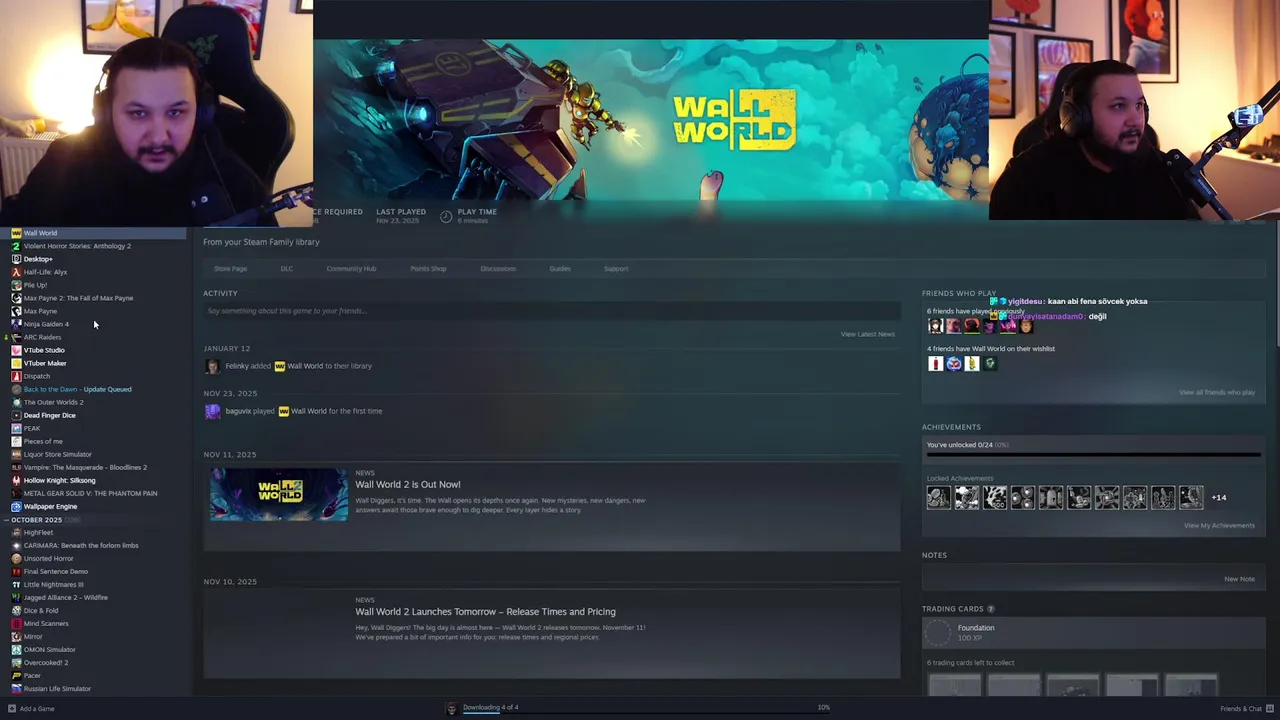Click the View Latest News link
The width and height of the screenshot is (1280, 720).
(868, 334)
